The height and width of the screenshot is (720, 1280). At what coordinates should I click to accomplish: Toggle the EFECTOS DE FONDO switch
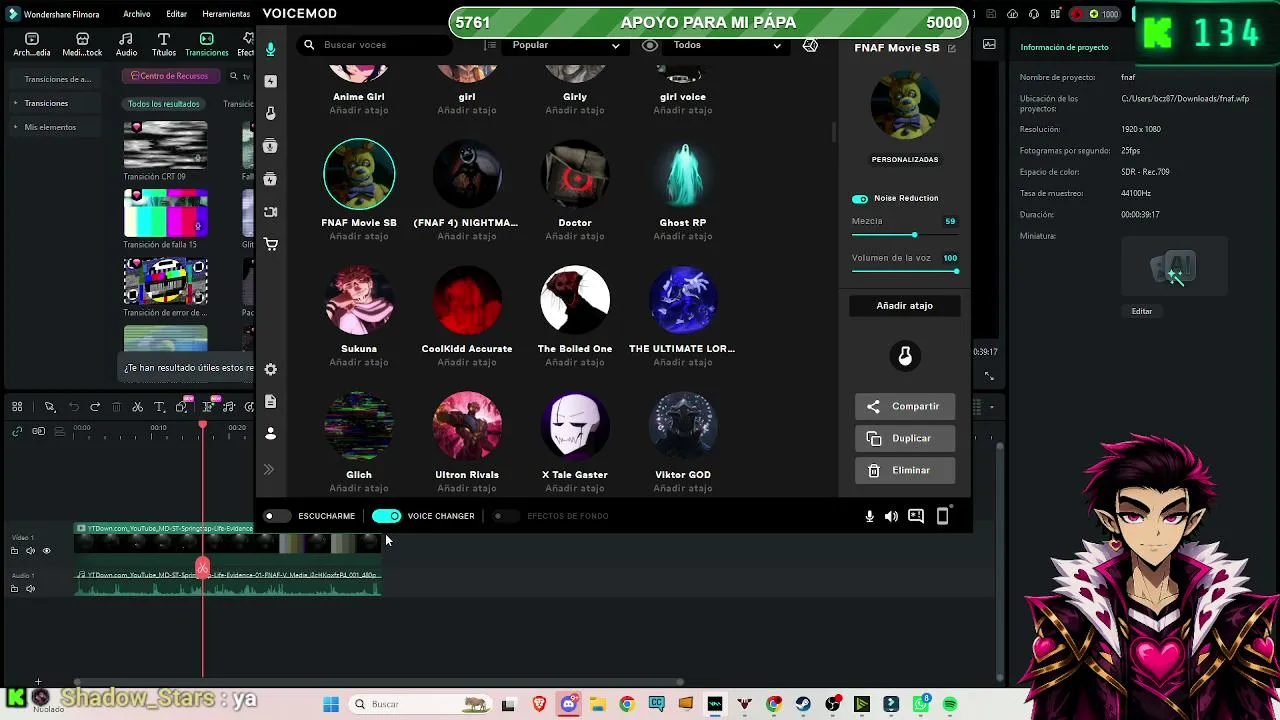point(506,516)
